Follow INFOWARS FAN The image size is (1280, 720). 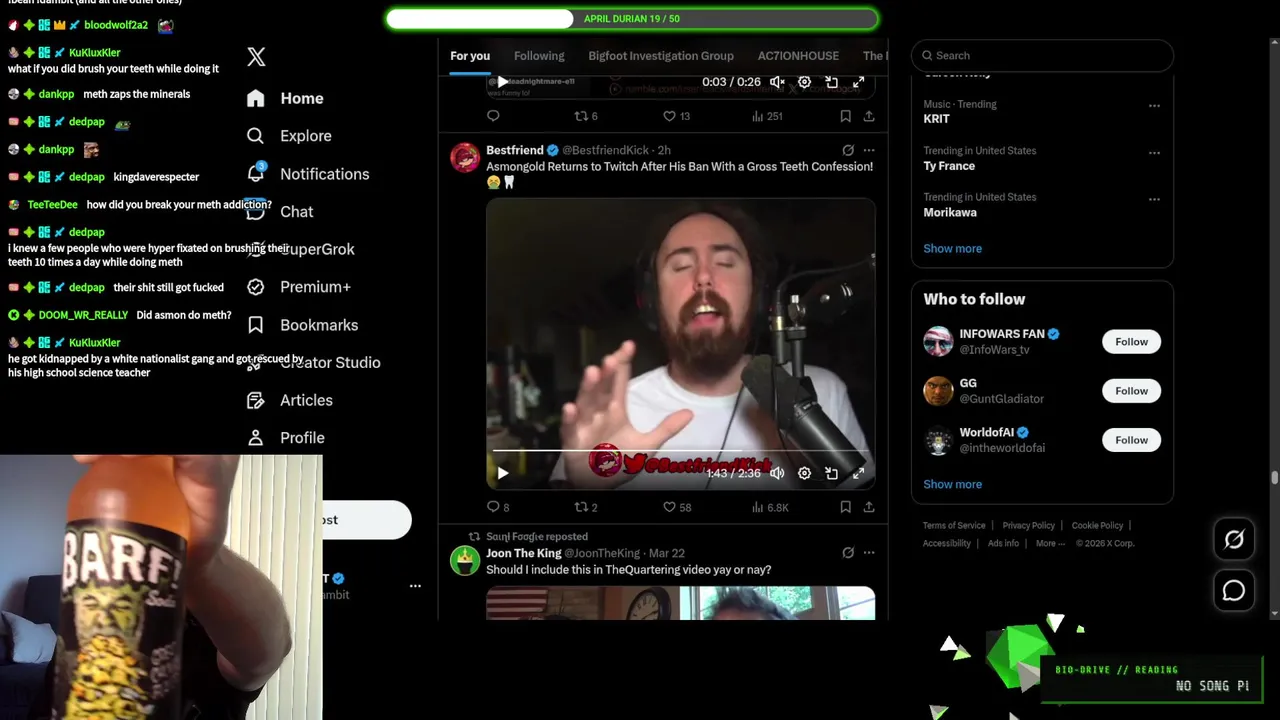(1131, 342)
